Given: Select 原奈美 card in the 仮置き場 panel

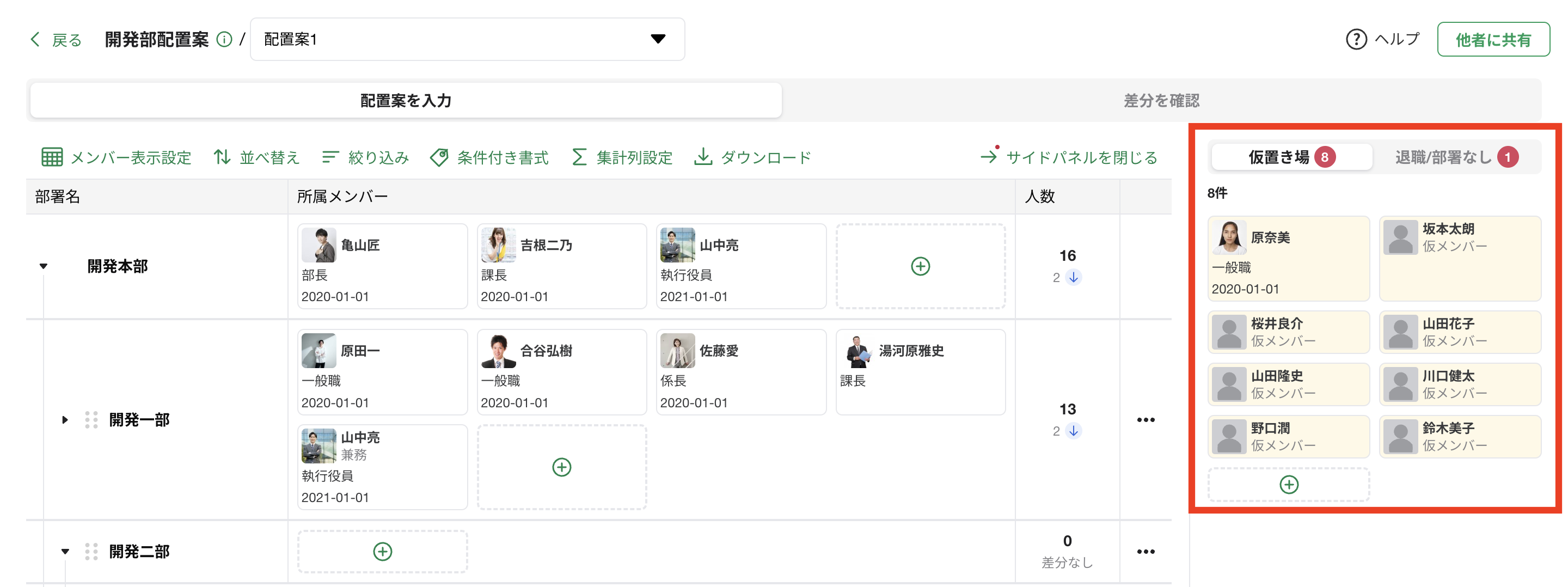Looking at the screenshot, I should pyautogui.click(x=1288, y=259).
